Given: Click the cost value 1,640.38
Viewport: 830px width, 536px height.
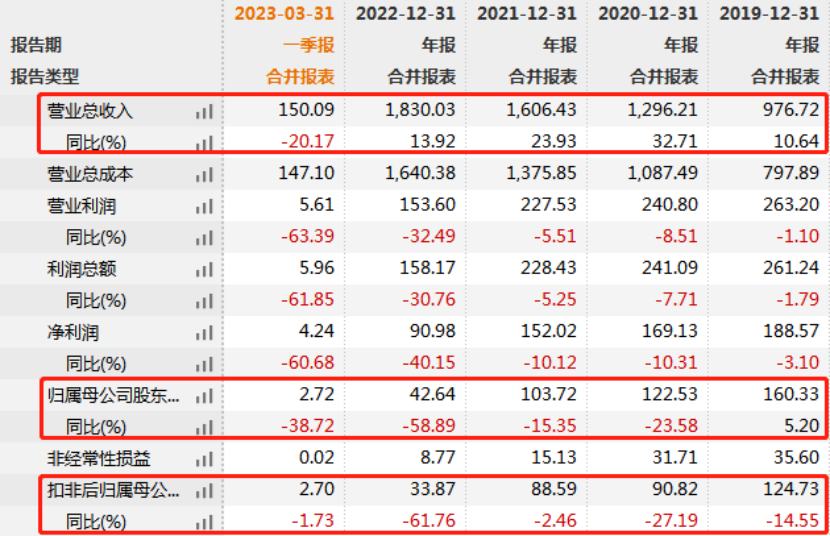Looking at the screenshot, I should coord(420,173).
